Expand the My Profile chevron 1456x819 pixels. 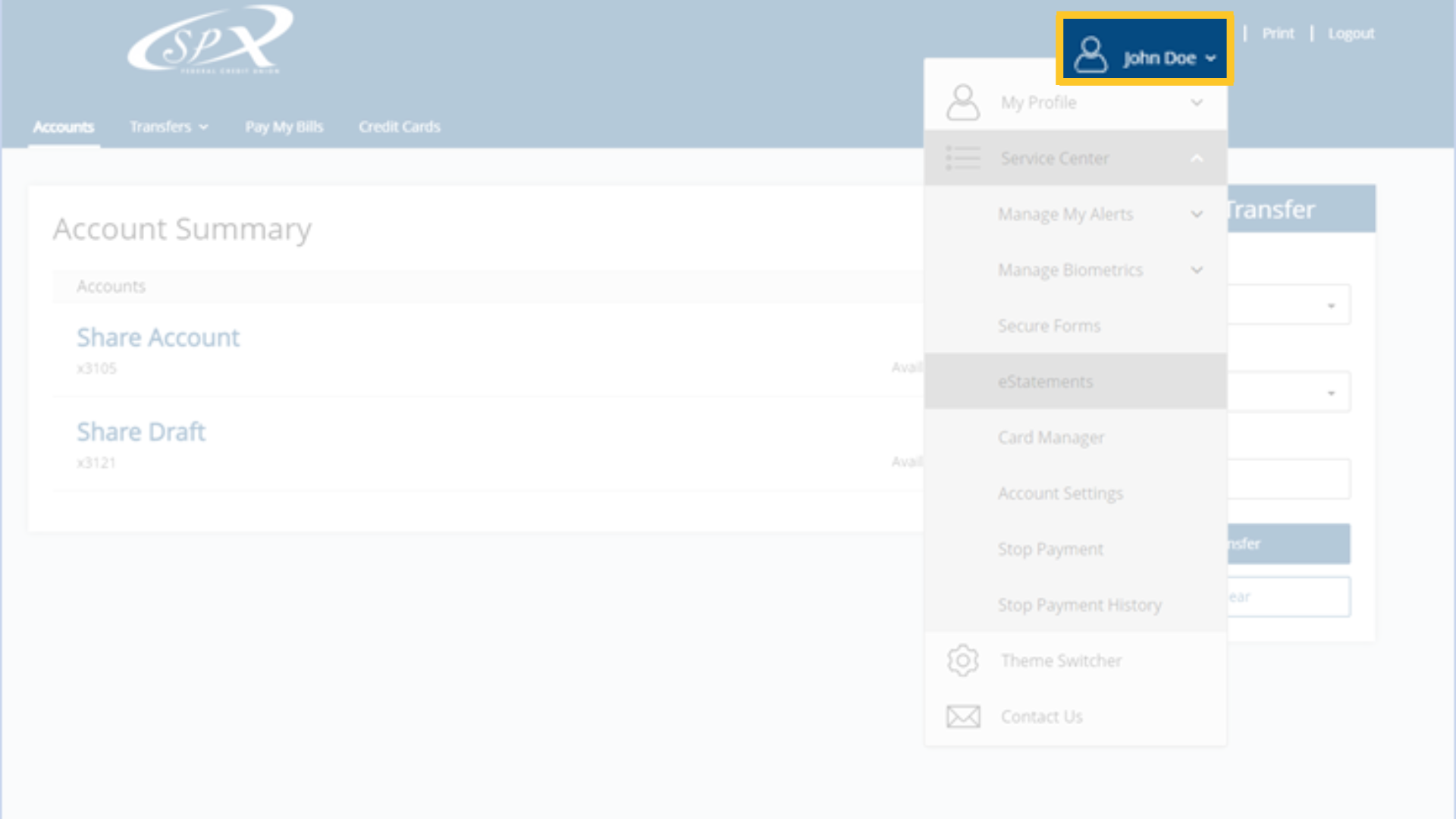(x=1197, y=102)
